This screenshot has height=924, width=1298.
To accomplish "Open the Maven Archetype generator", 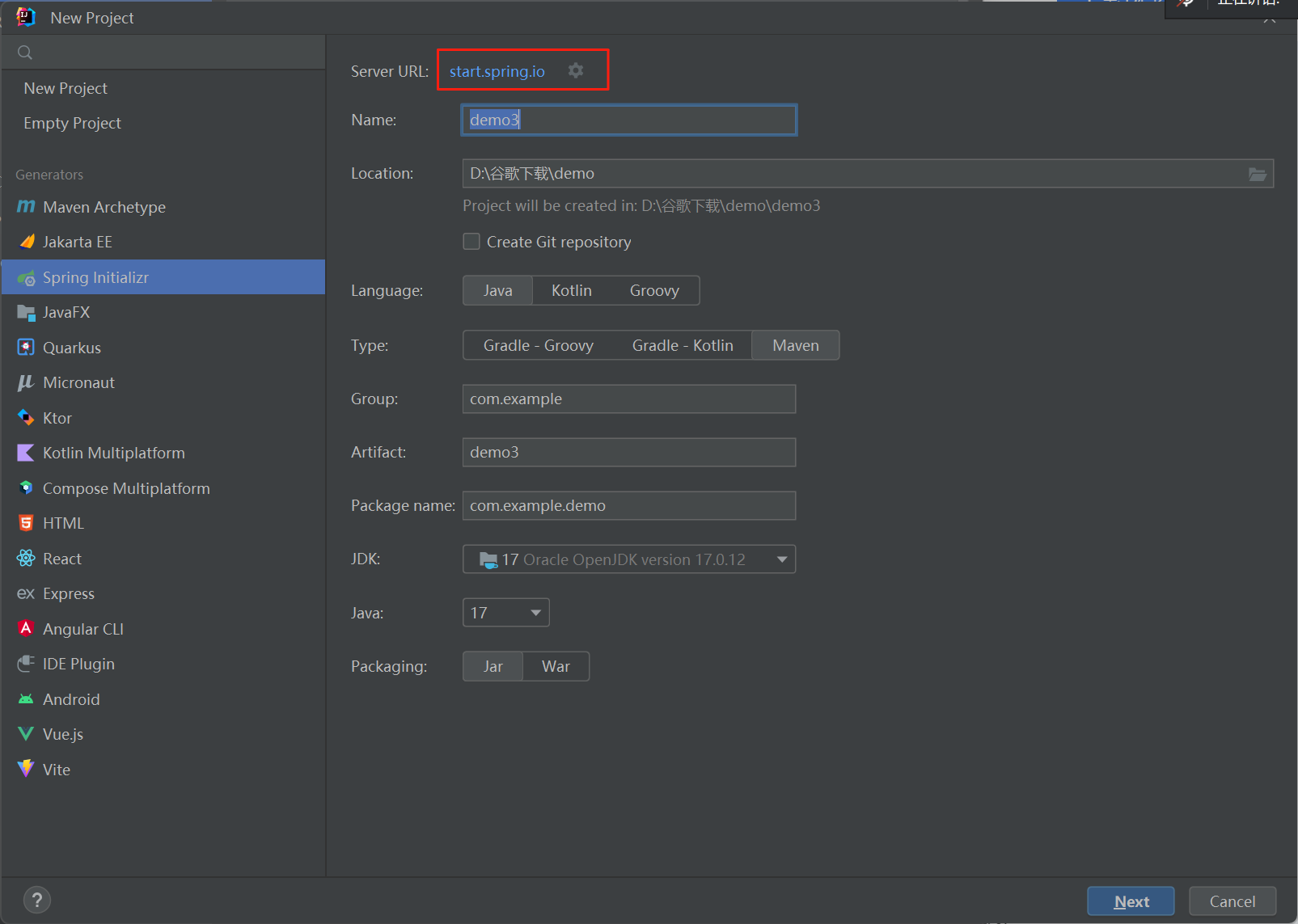I will [x=104, y=207].
